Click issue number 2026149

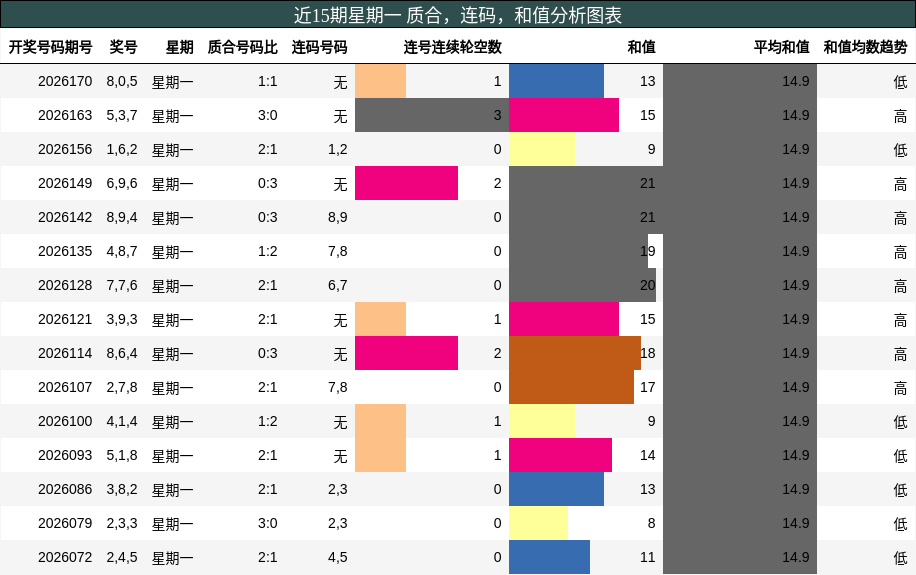pos(65,183)
